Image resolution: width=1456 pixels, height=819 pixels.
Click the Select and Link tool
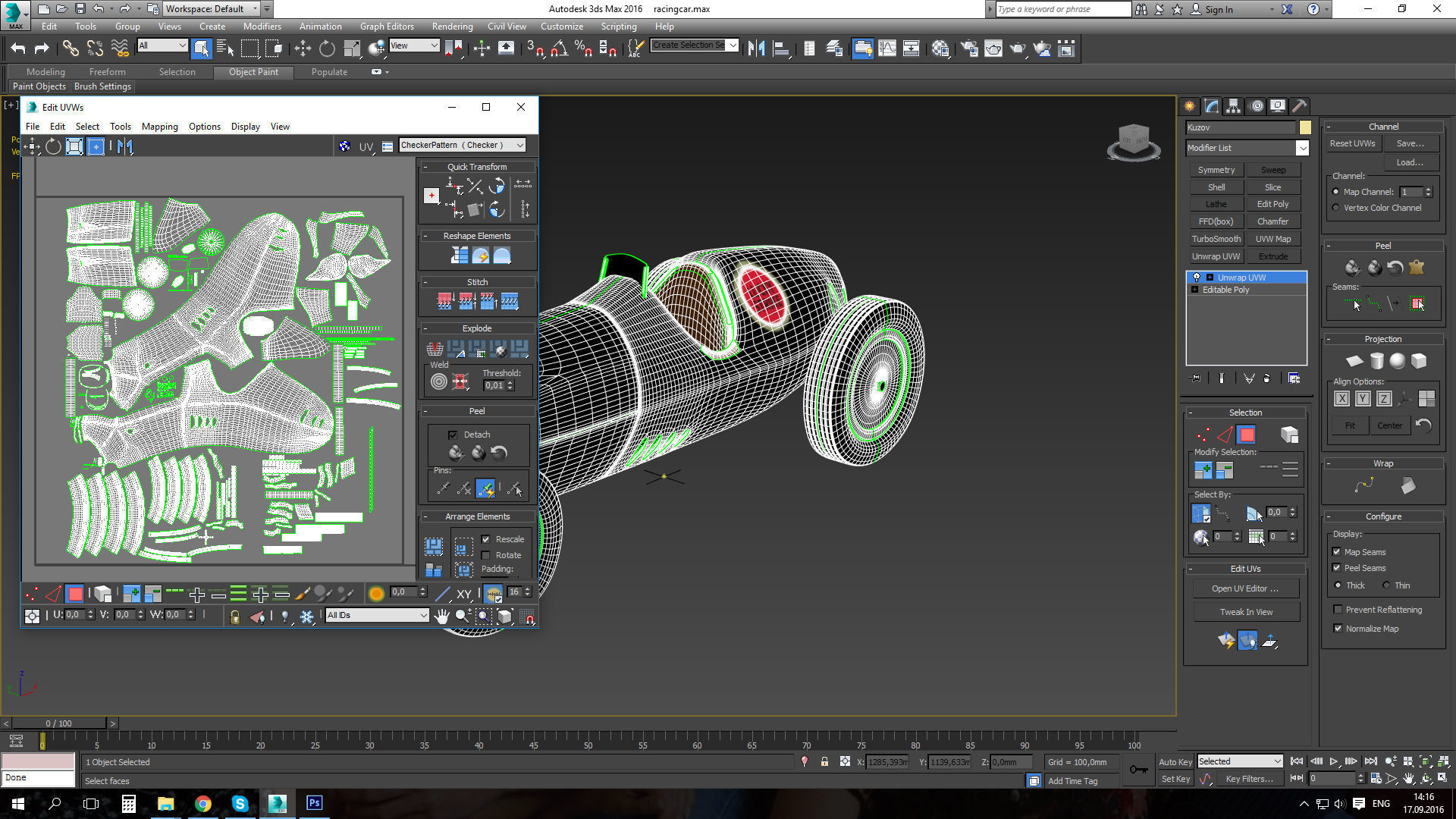[71, 49]
